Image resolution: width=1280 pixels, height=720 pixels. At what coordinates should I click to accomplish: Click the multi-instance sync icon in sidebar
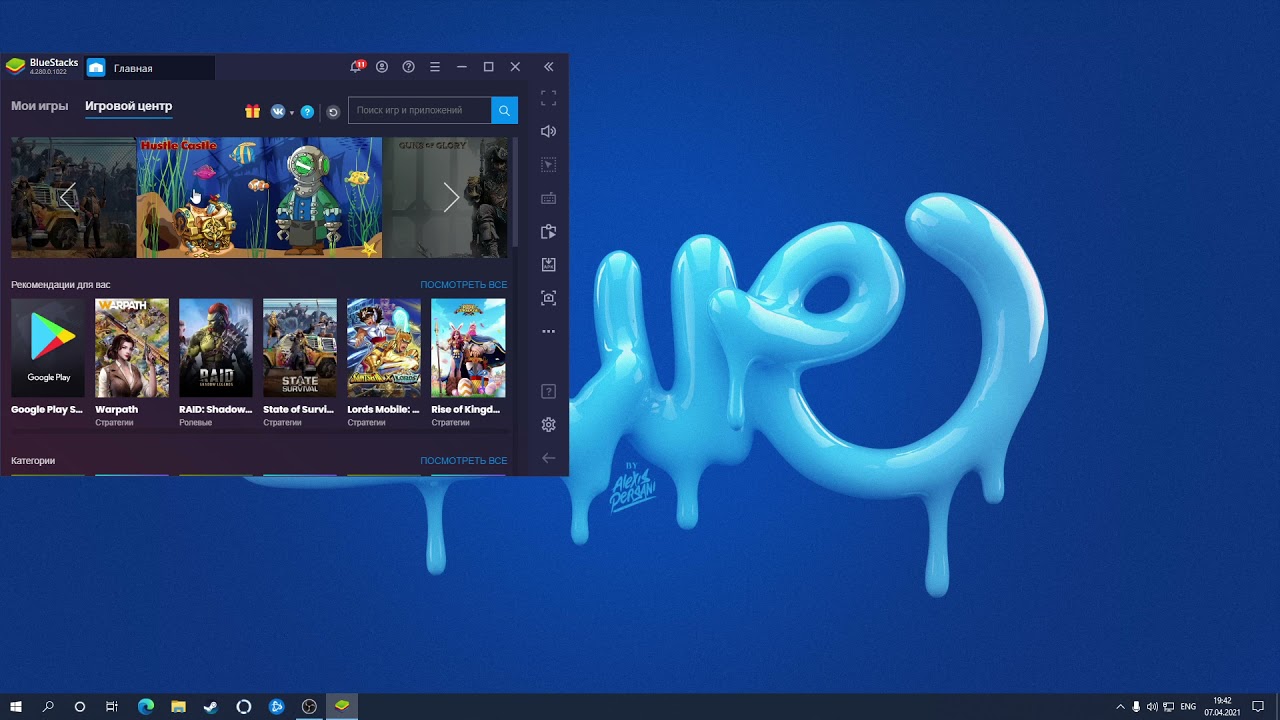[548, 231]
